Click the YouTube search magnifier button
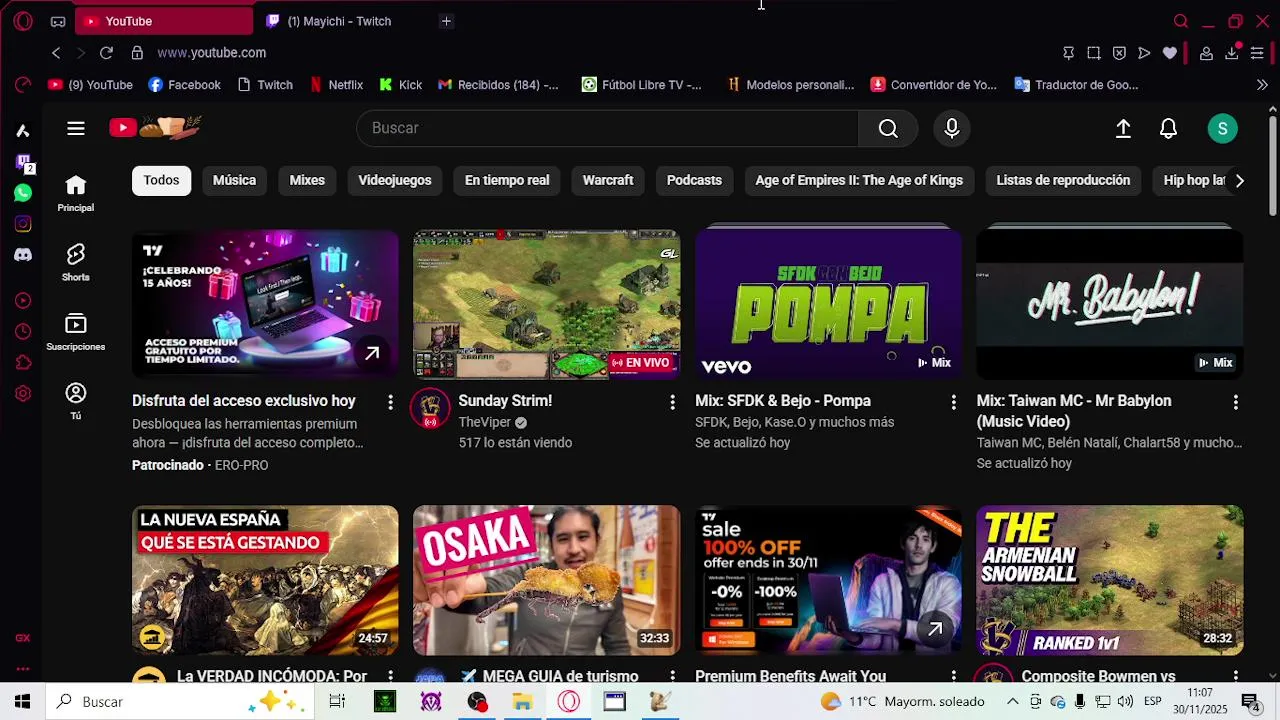Screen dimensions: 1280x720 click(x=888, y=128)
